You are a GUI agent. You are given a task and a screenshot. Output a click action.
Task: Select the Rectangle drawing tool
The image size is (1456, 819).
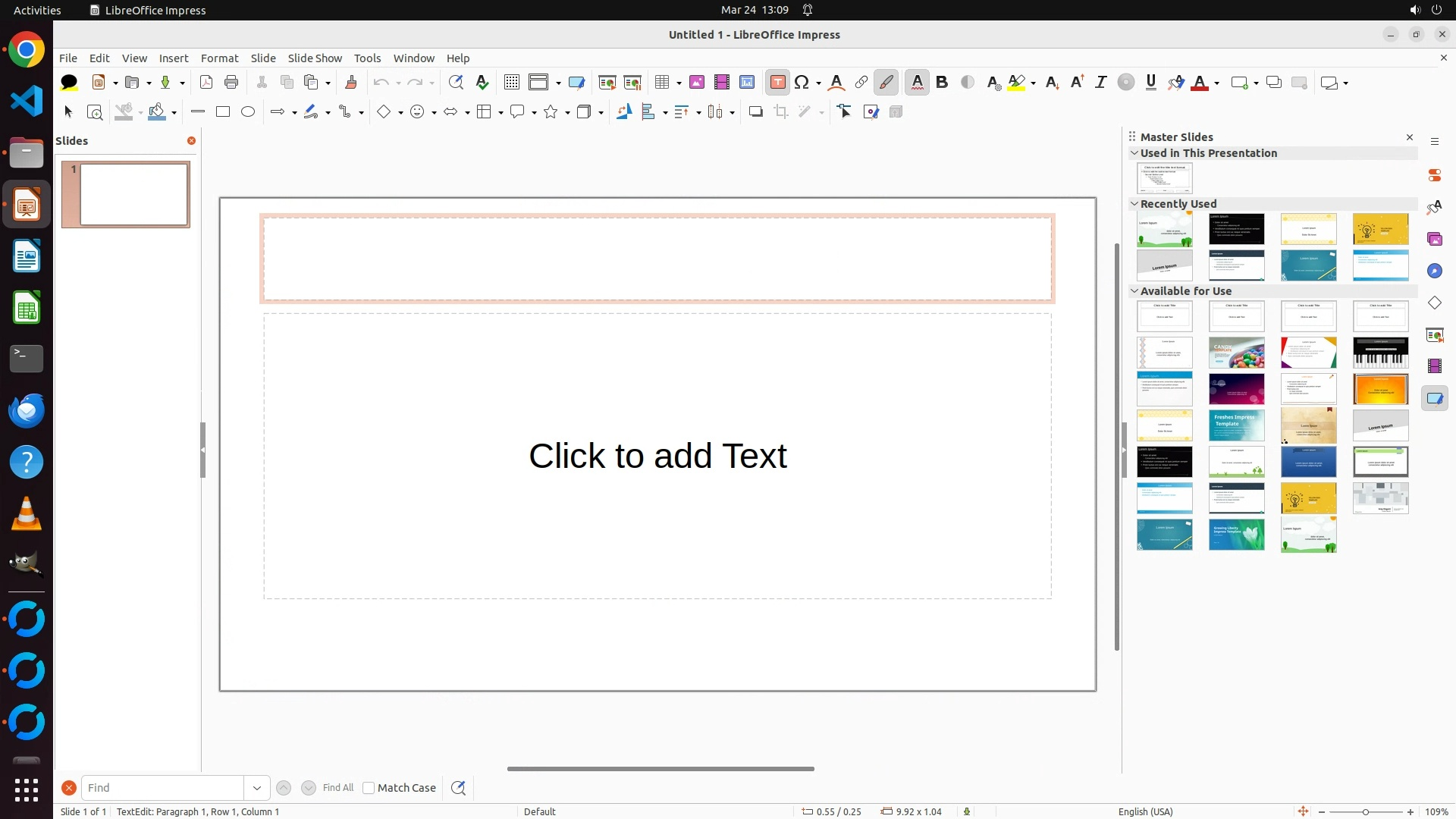[x=223, y=112]
